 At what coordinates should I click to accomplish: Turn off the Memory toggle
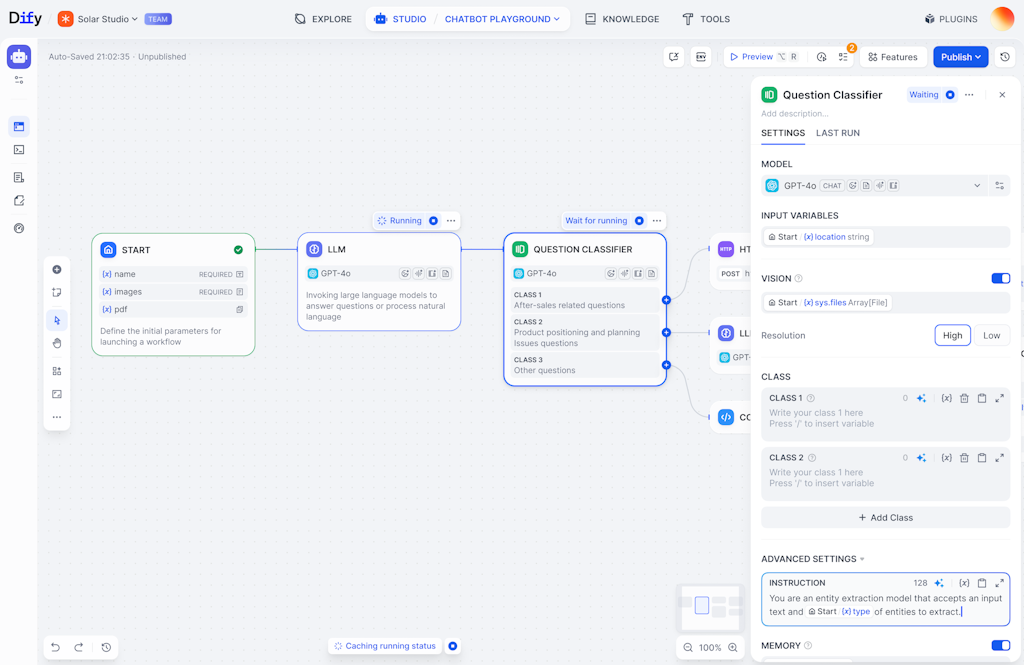pos(1000,645)
